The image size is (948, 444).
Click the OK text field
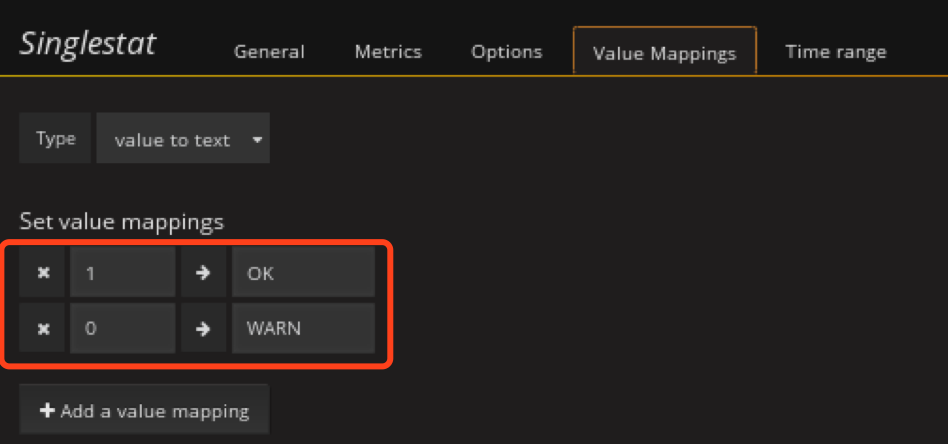[303, 272]
